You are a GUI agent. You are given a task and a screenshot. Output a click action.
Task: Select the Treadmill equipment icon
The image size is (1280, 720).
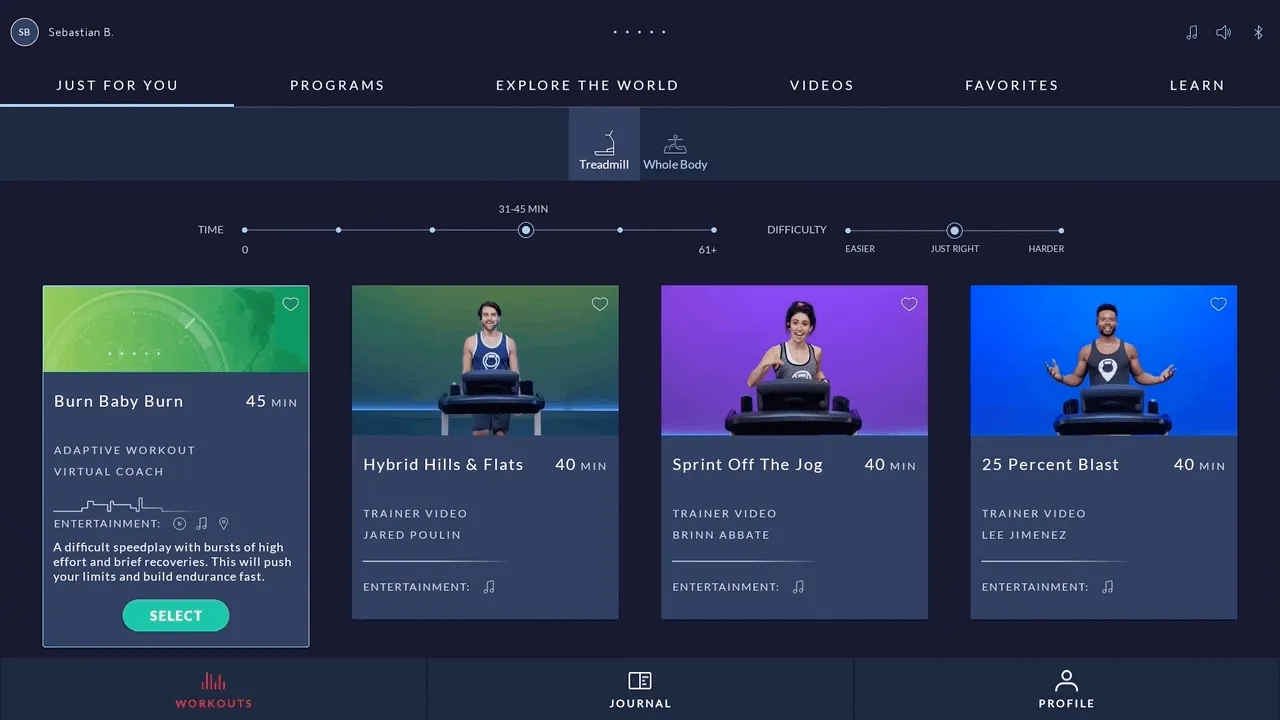point(604,145)
